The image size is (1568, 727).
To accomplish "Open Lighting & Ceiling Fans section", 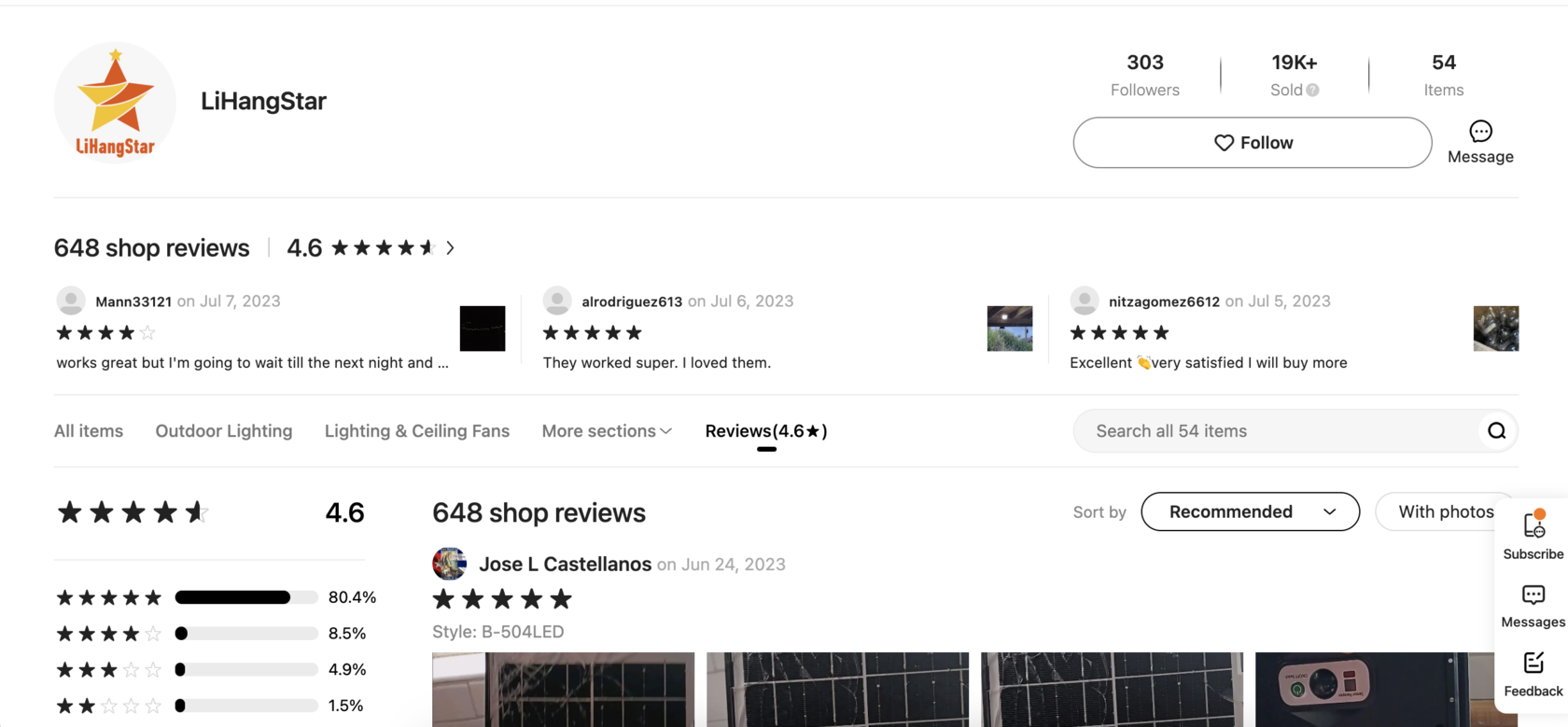I will tap(417, 431).
